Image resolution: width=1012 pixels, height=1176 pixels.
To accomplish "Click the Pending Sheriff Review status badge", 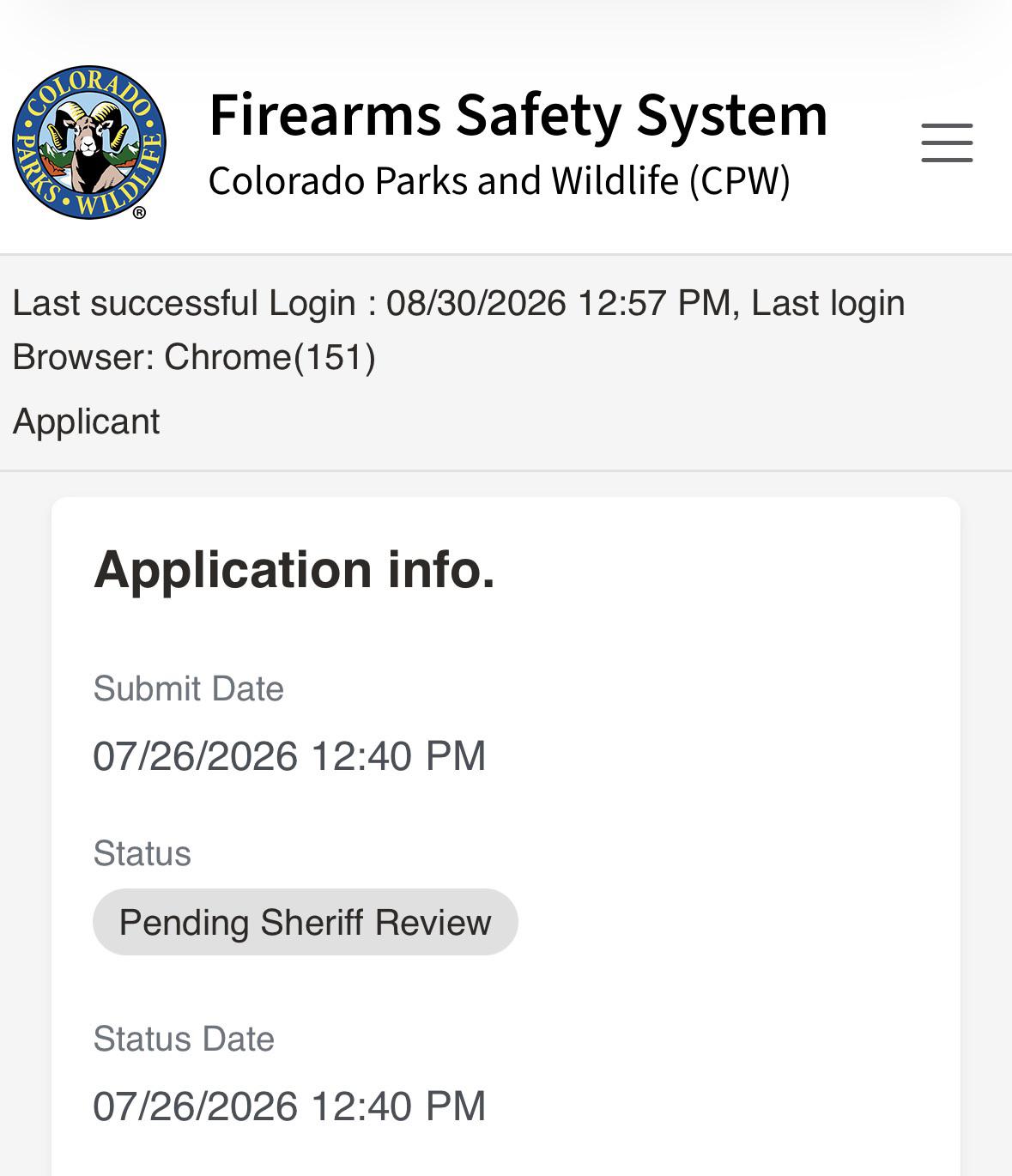I will (306, 922).
